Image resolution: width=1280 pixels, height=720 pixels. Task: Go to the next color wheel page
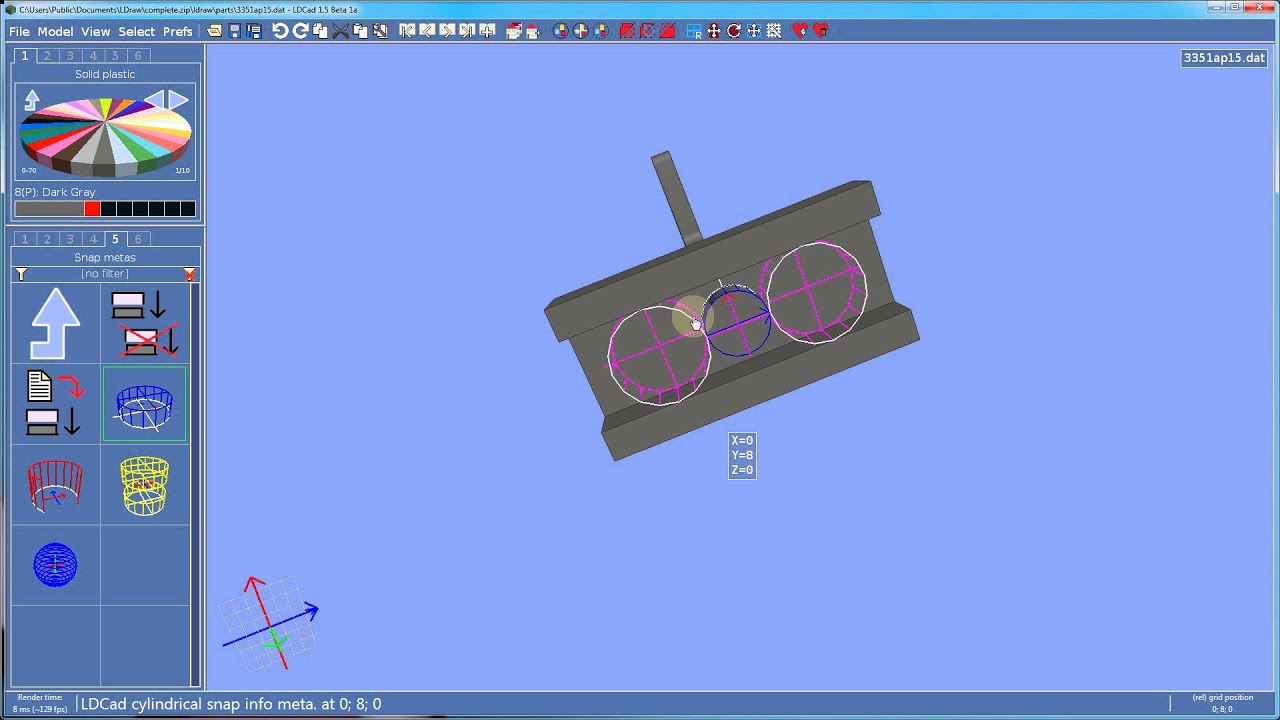[179, 99]
